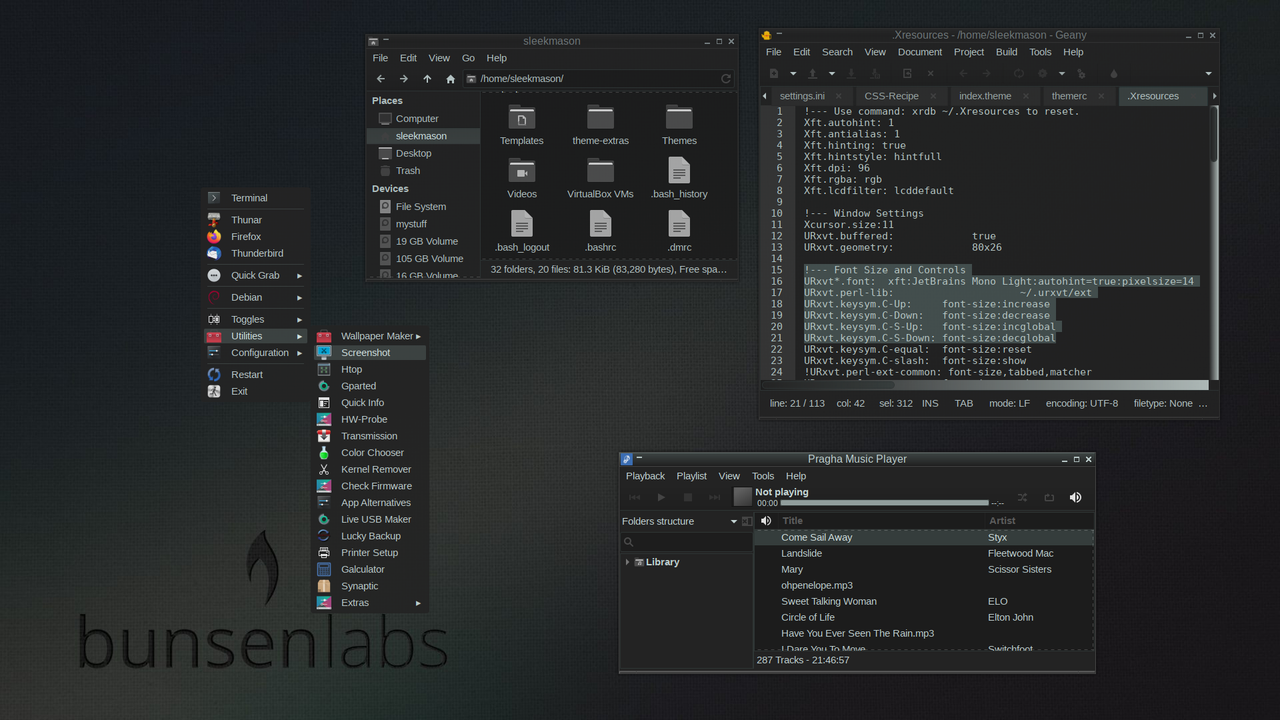Click the file manager home icon
The height and width of the screenshot is (720, 1280).
451,79
